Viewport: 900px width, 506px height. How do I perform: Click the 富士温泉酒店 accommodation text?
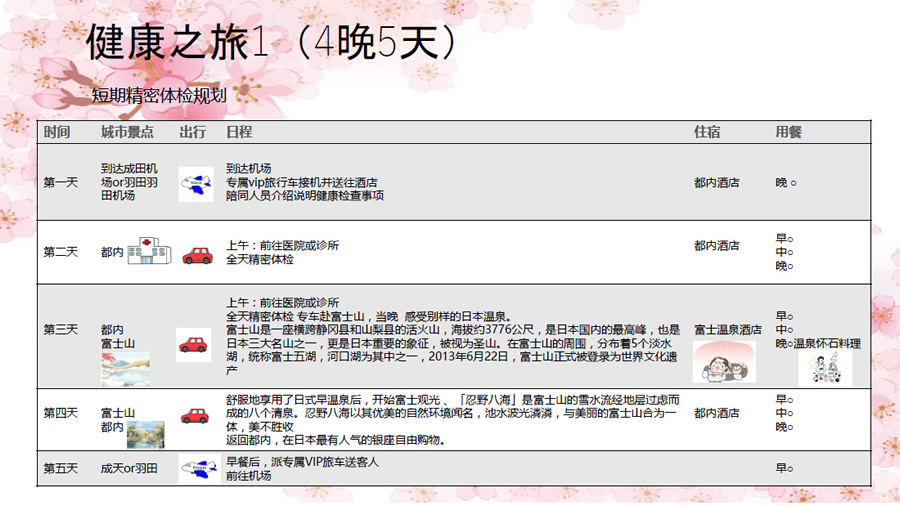pos(728,329)
